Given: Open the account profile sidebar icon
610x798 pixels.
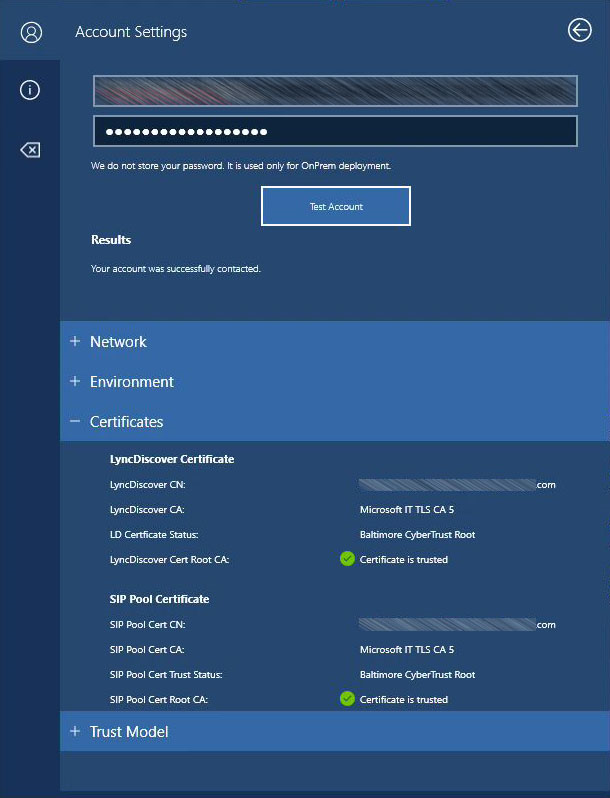Looking at the screenshot, I should click(30, 32).
